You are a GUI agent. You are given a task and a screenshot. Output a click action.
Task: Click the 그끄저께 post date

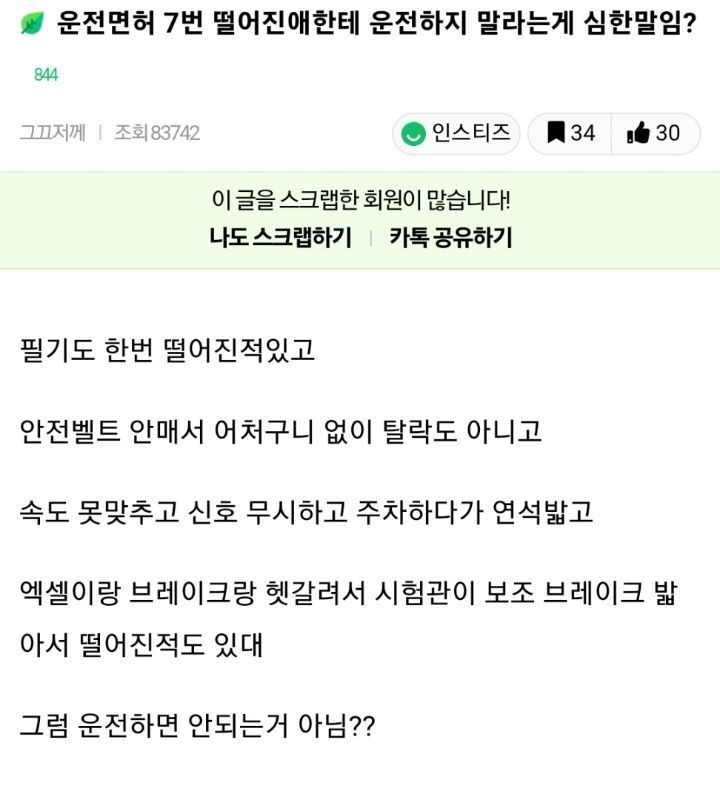pyautogui.click(x=52, y=133)
